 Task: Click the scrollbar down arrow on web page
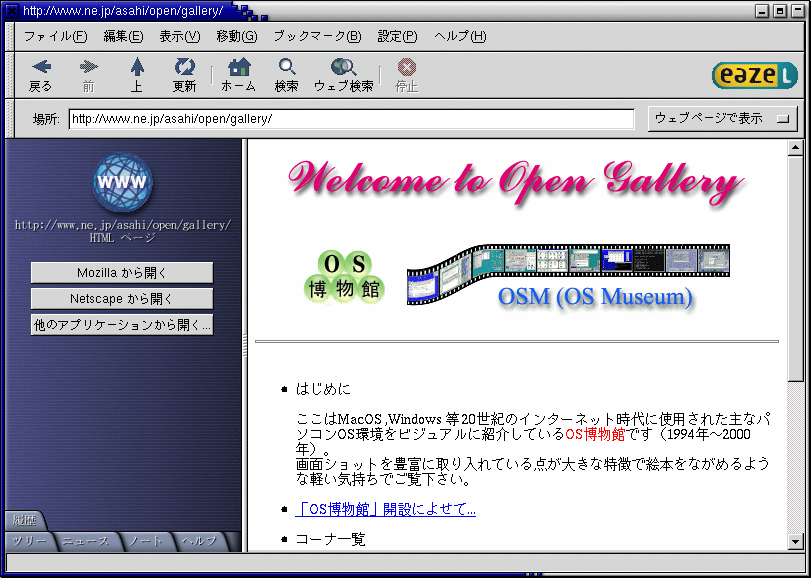click(x=796, y=541)
